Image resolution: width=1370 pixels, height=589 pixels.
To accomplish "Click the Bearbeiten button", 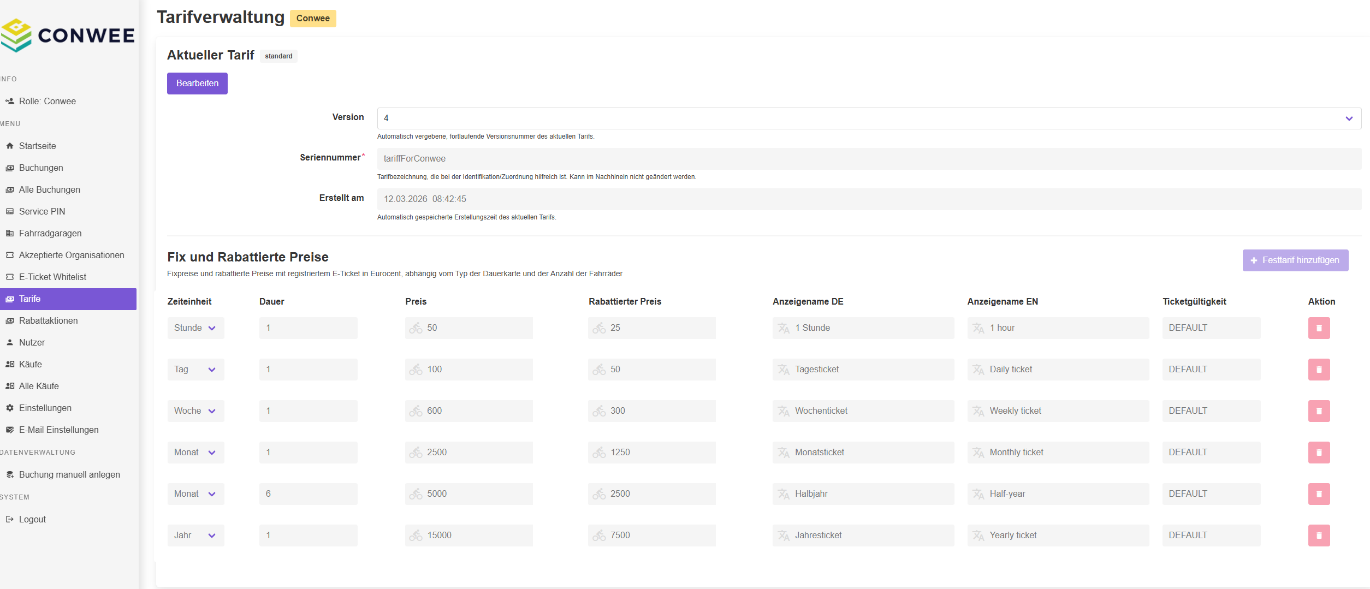I will click(x=197, y=83).
